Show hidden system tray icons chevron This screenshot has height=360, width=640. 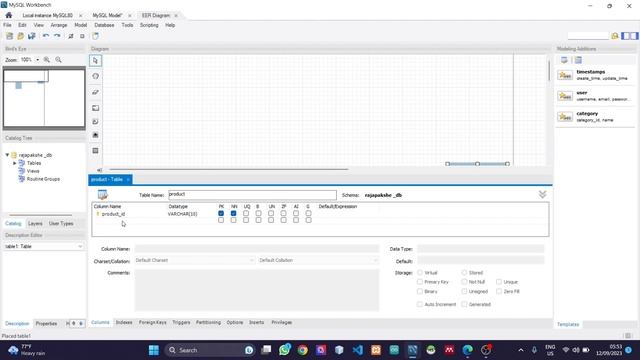point(521,350)
